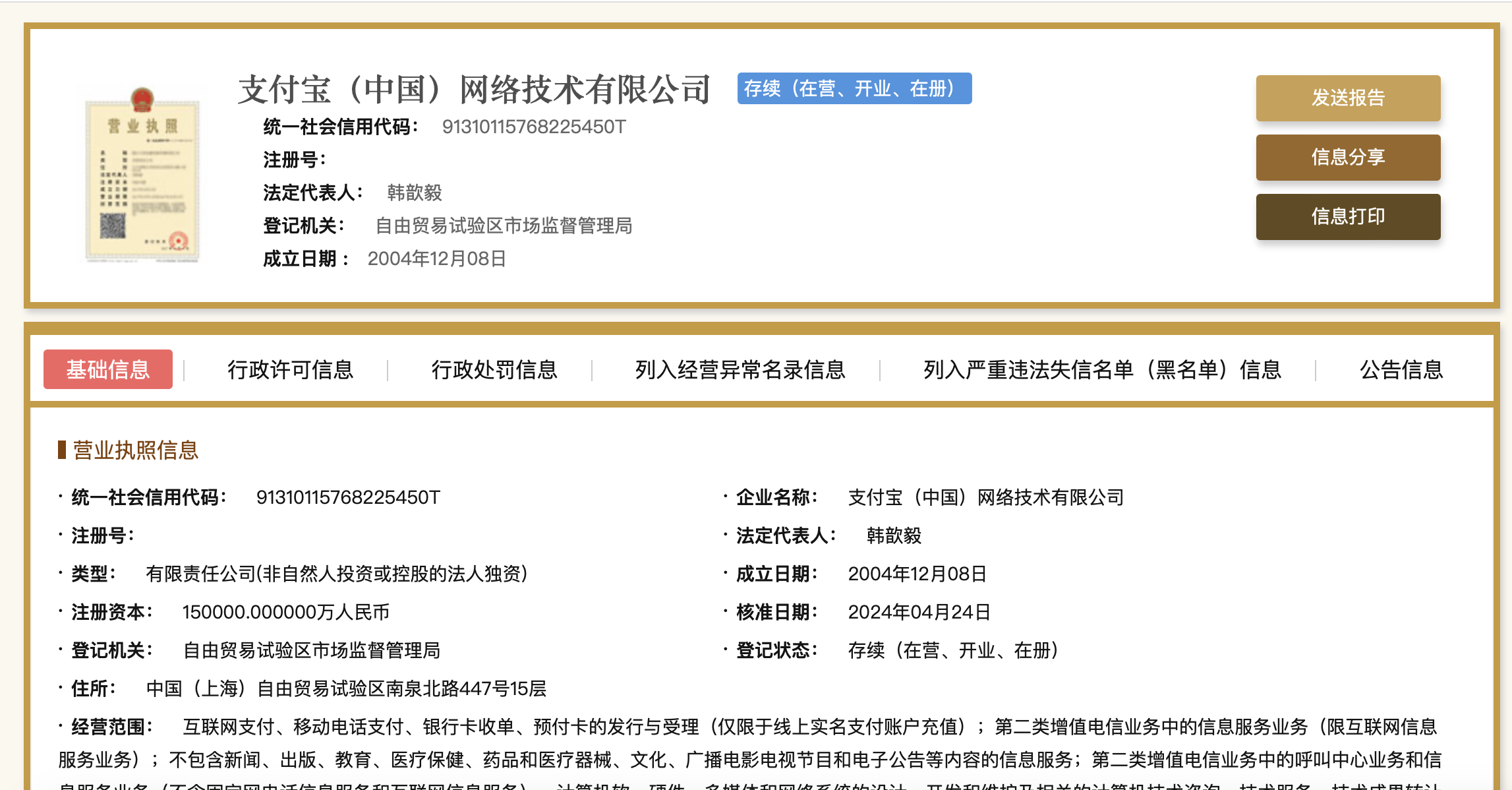This screenshot has width=1512, height=790.
Task: Switch to the 行政许可信息 tab
Action: pos(291,370)
